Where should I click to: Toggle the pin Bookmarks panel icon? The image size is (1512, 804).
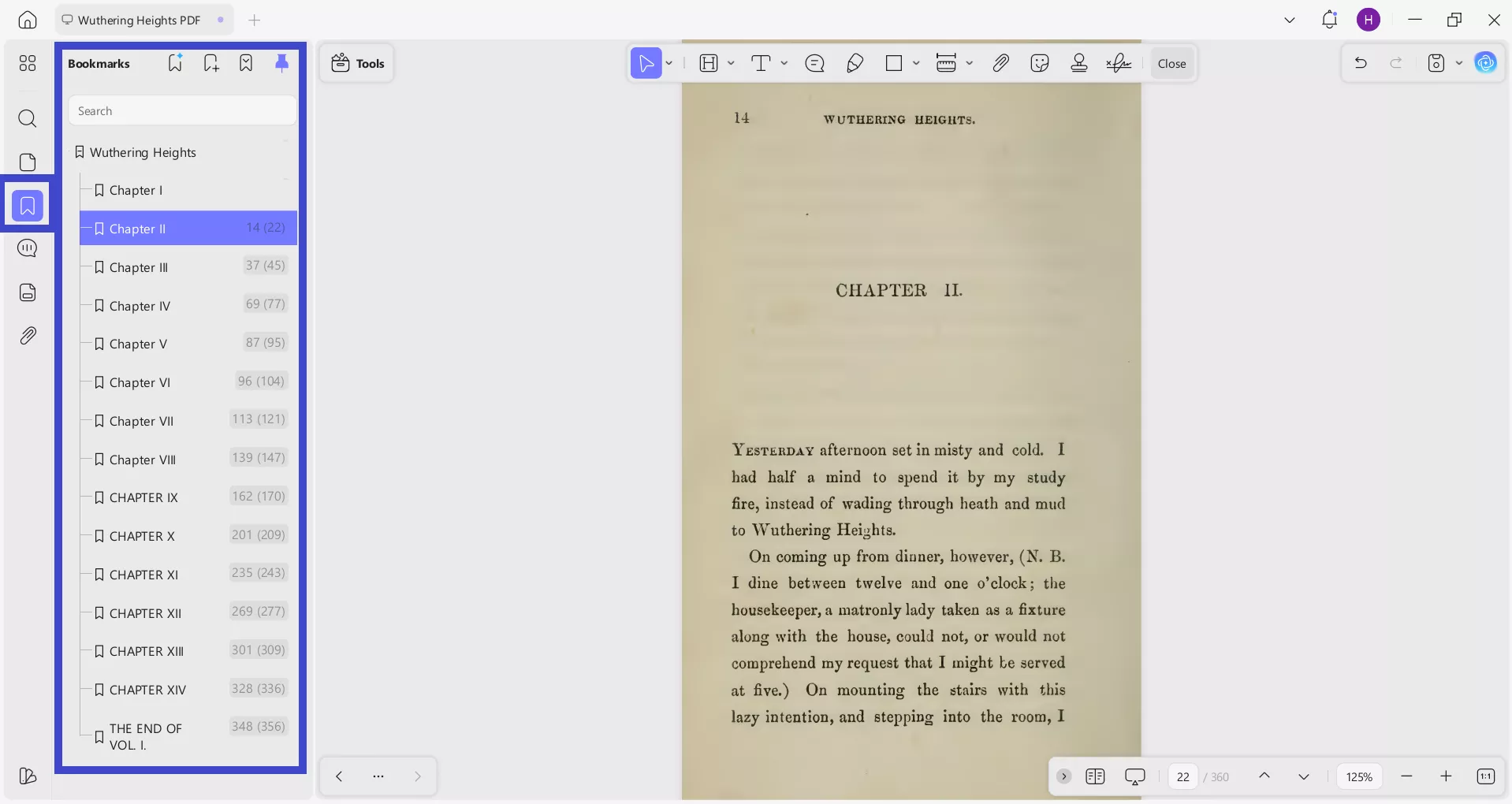pyautogui.click(x=281, y=63)
